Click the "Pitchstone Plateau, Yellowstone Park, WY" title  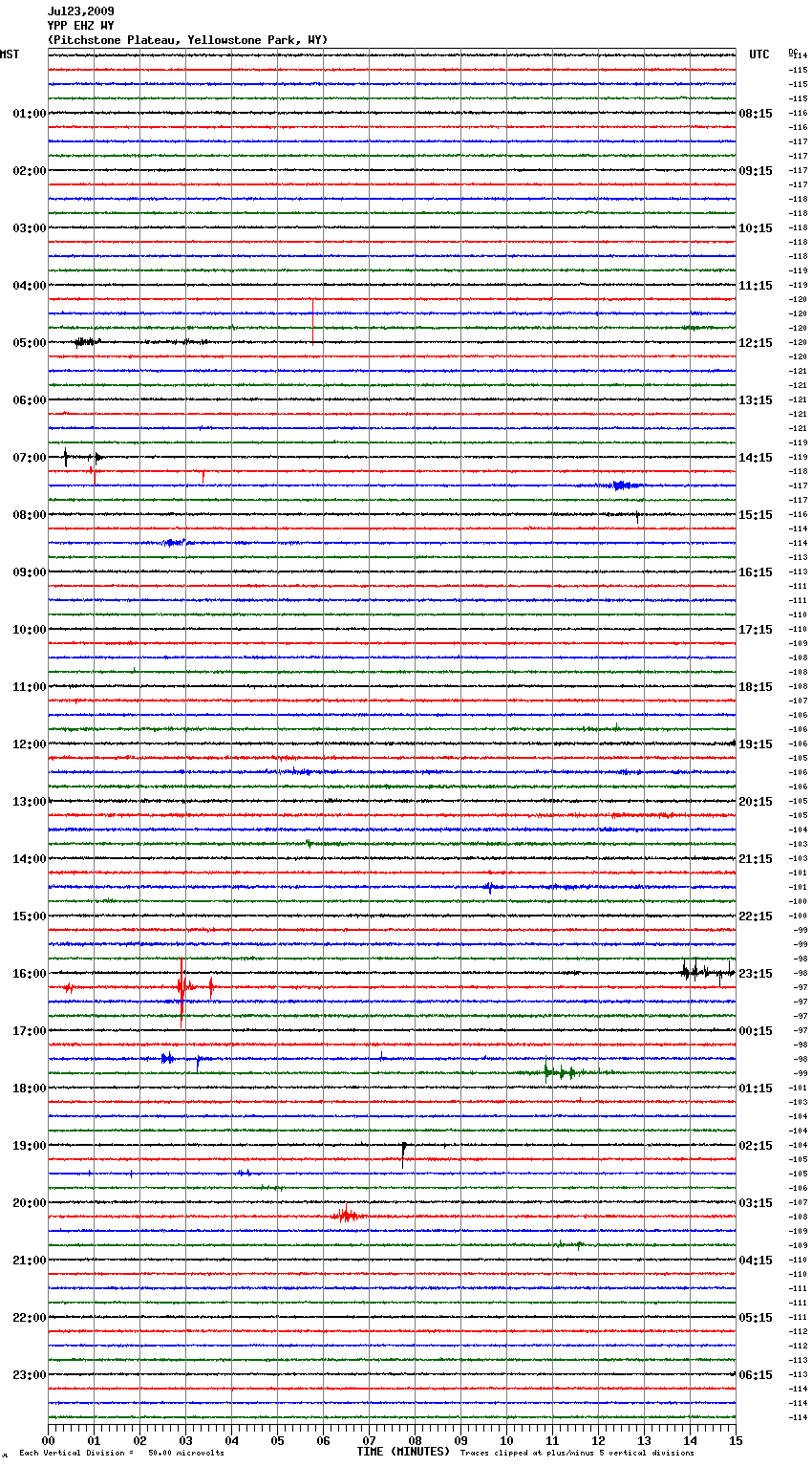pos(187,40)
